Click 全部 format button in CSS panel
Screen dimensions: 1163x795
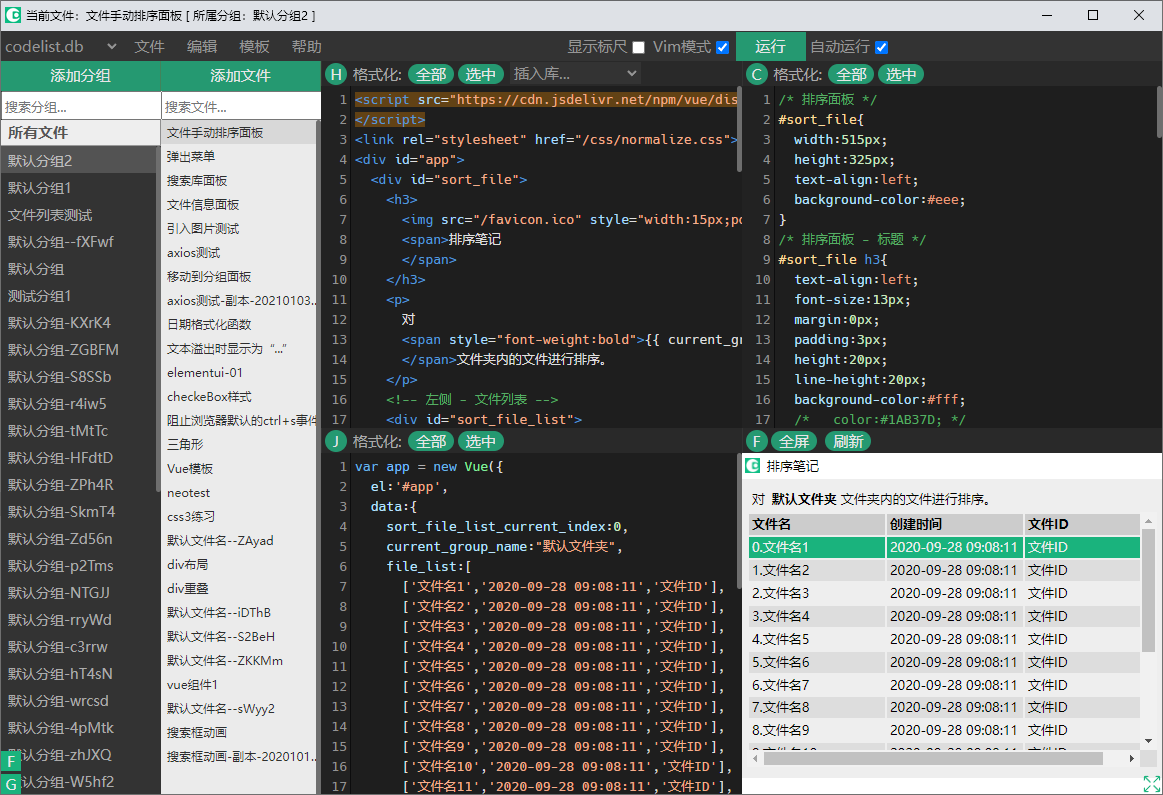click(x=851, y=74)
